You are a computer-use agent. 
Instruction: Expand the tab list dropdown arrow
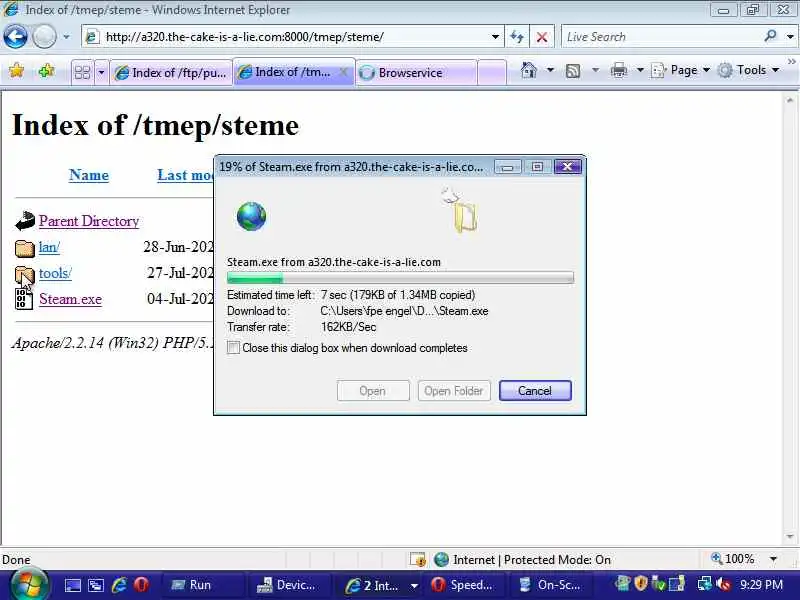(101, 72)
